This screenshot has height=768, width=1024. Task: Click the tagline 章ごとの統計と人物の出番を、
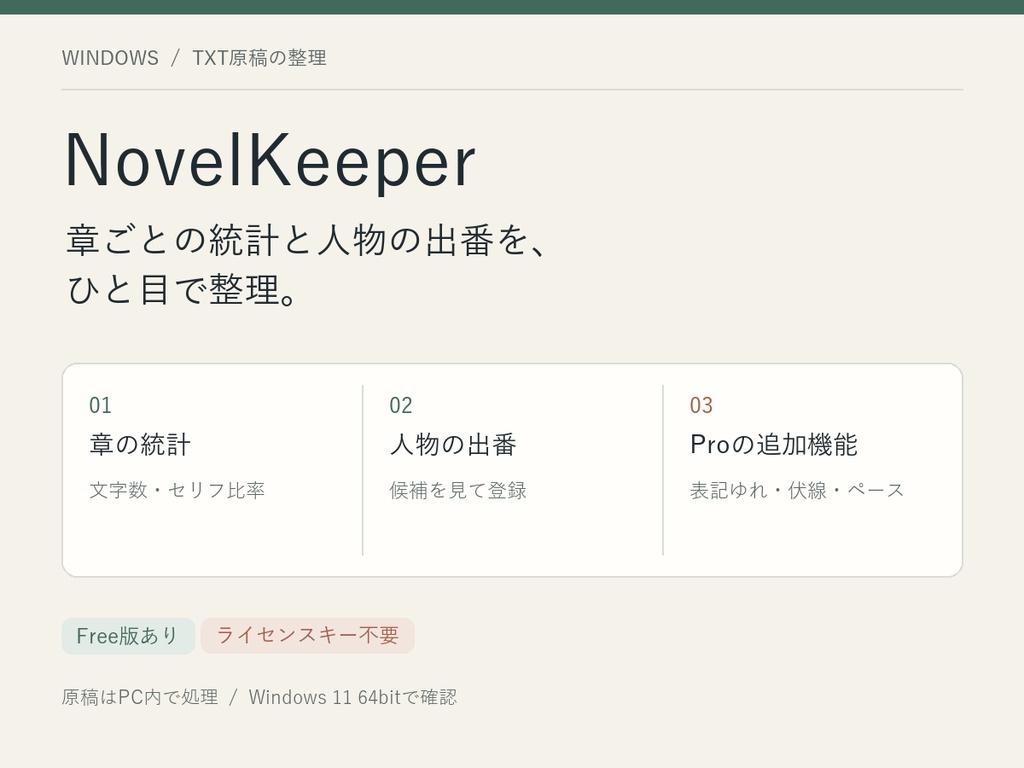click(x=306, y=240)
